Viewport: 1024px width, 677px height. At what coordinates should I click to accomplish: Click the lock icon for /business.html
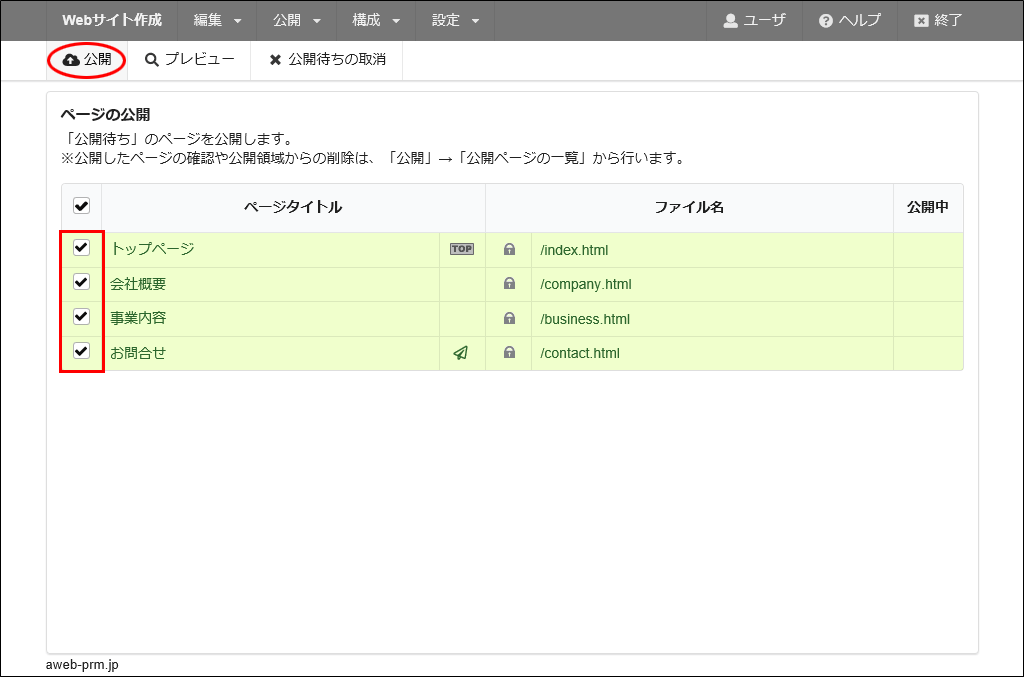click(509, 319)
